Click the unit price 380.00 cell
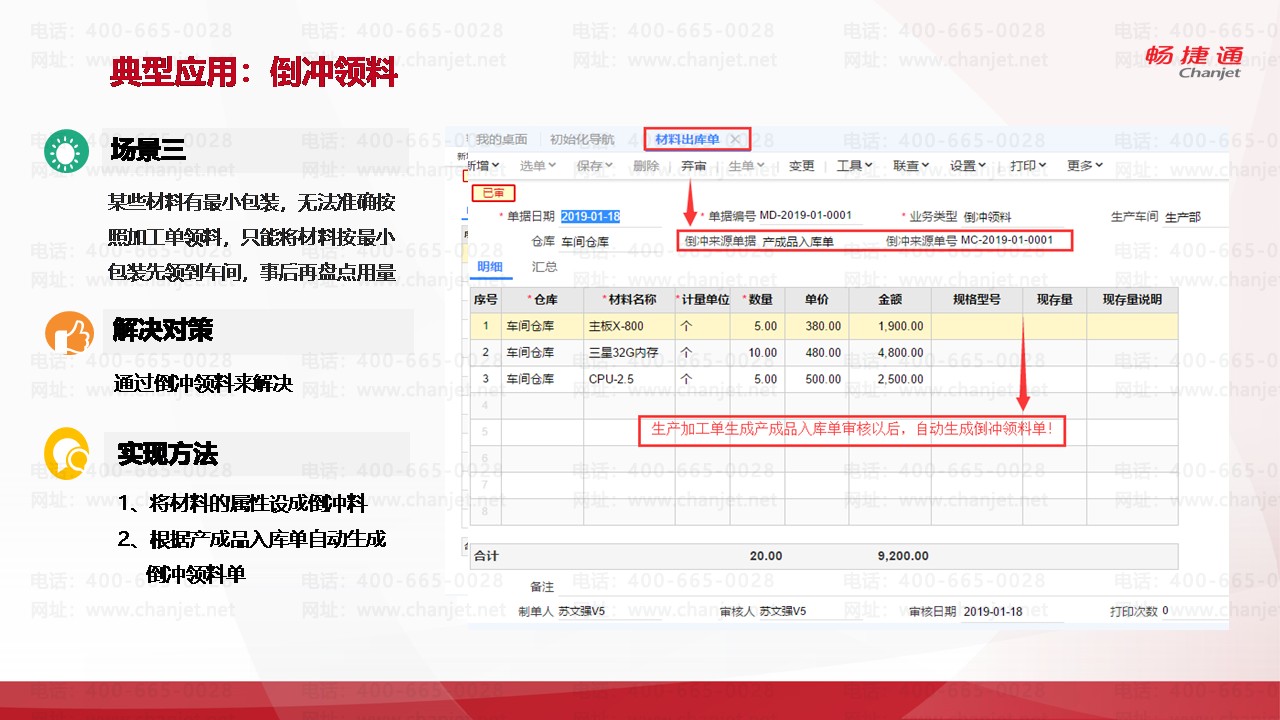The height and width of the screenshot is (720, 1280). (817, 326)
